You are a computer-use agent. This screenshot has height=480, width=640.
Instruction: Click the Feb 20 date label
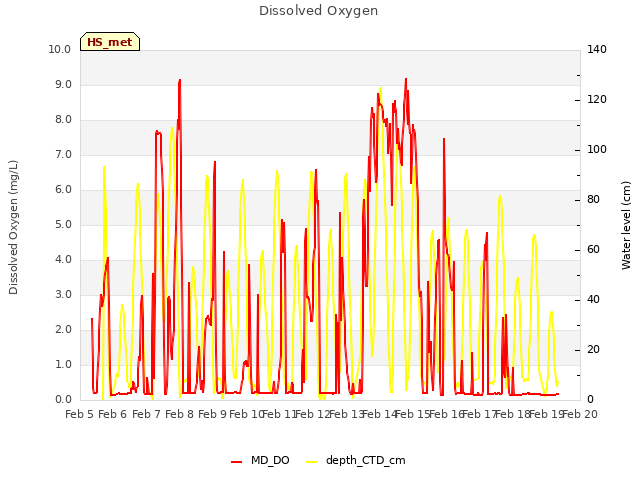(580, 415)
